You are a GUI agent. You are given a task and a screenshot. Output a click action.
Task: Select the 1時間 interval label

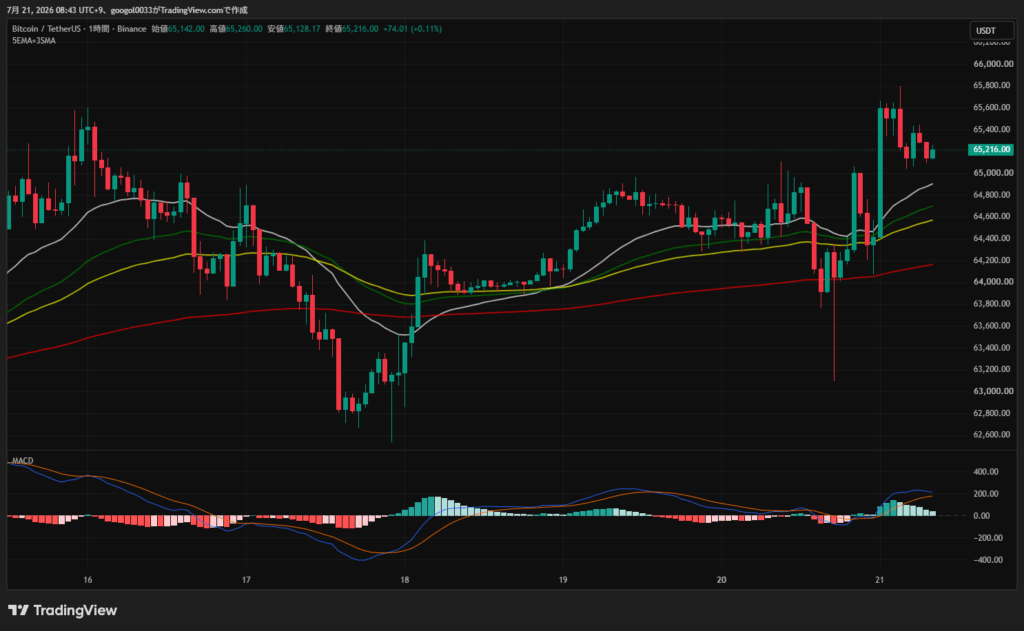coord(99,29)
